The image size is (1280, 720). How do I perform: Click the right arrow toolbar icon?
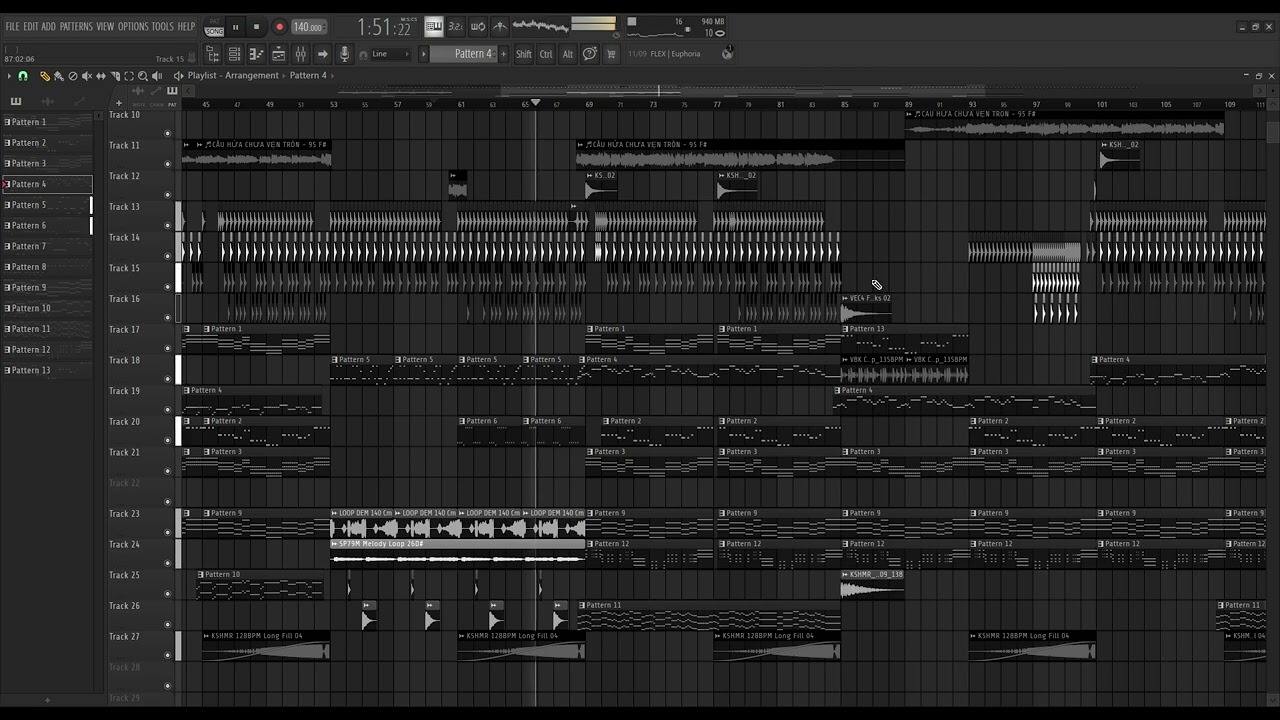pos(322,54)
